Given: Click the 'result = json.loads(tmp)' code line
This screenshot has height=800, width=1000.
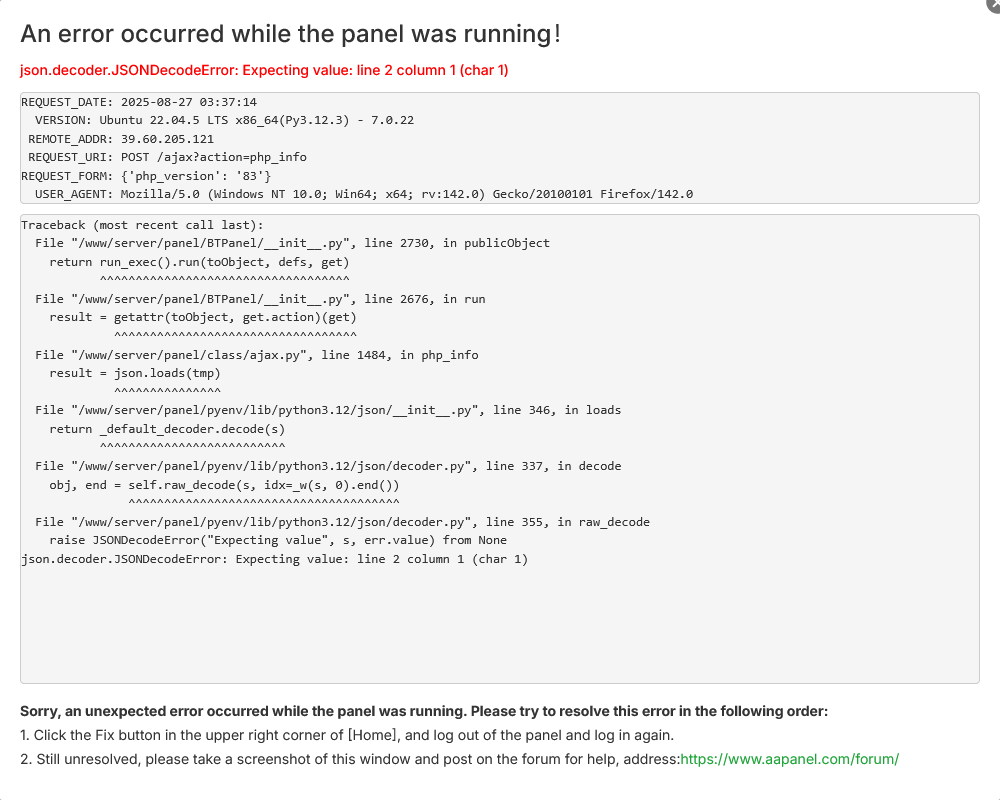Looking at the screenshot, I should click(135, 373).
